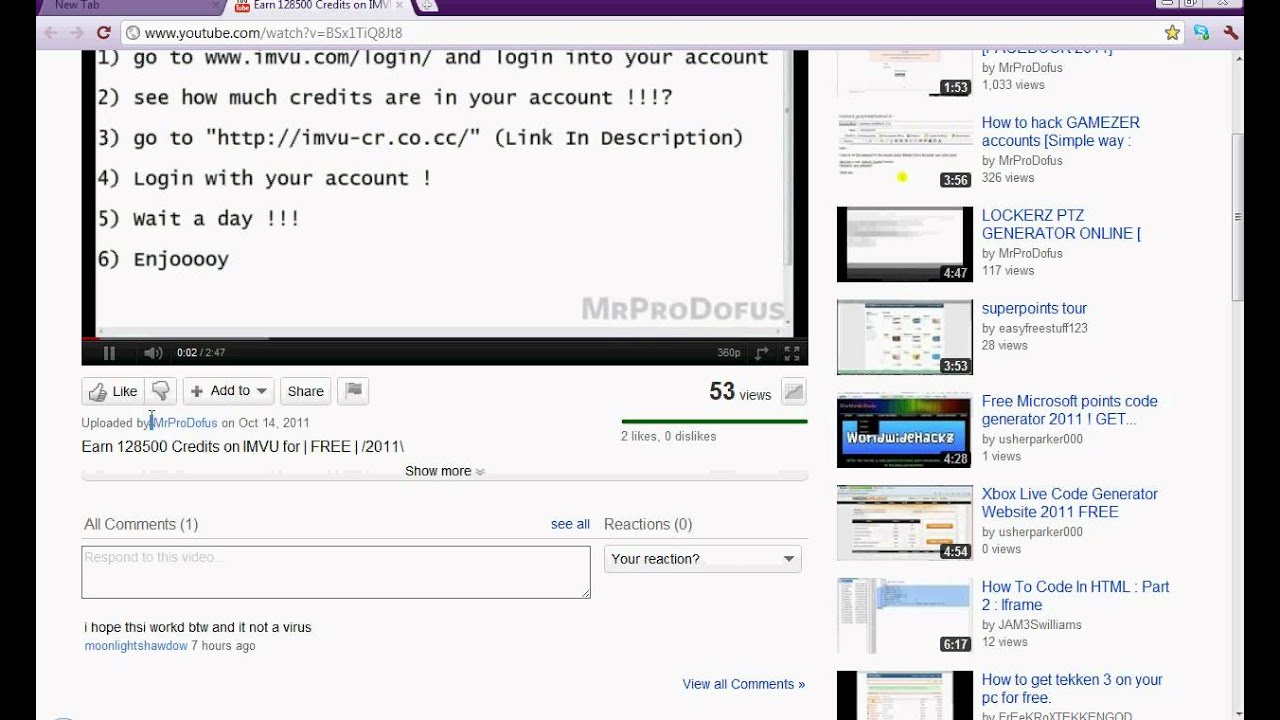See all comments link
This screenshot has width=1280, height=720.
tap(570, 524)
